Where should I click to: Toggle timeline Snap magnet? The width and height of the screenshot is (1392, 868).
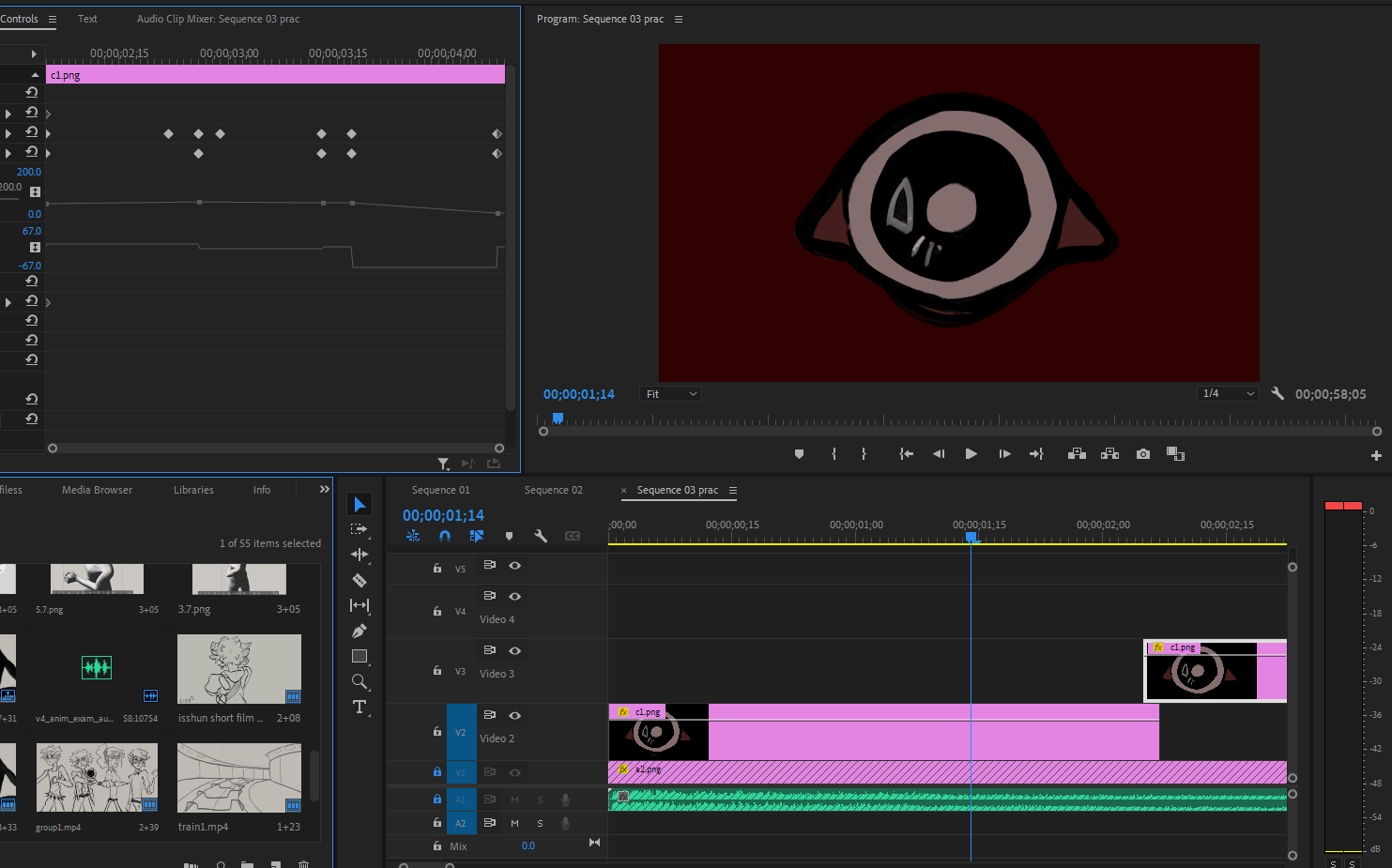tap(445, 536)
